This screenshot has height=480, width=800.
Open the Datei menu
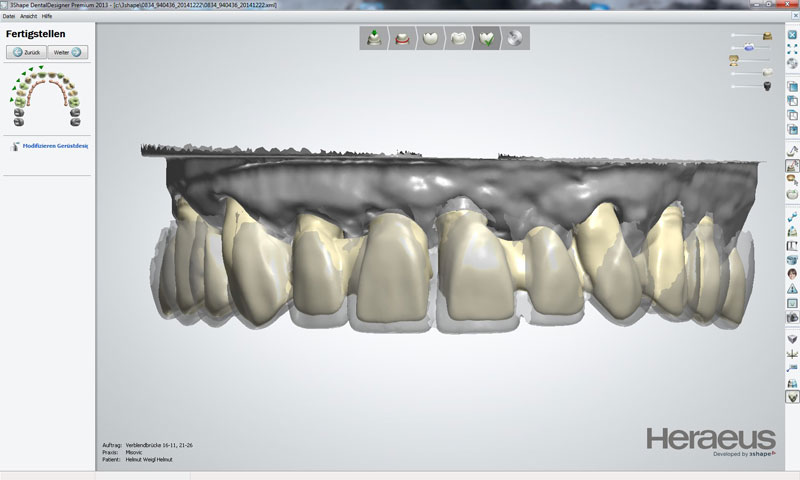[x=9, y=17]
